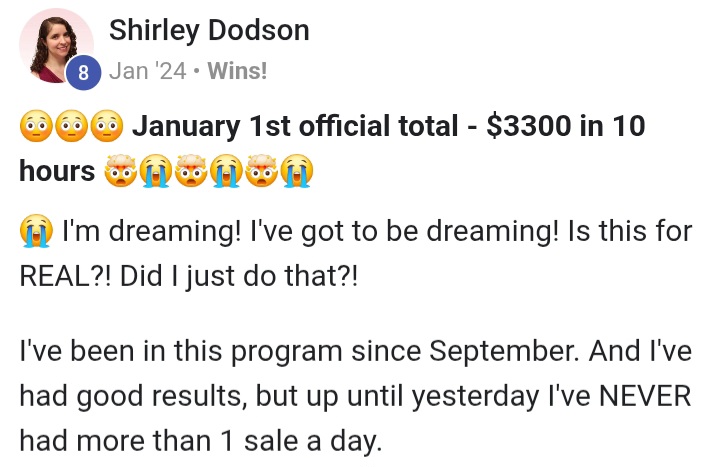Image resolution: width=720 pixels, height=467 pixels.
Task: Click the REAL?! Did I just do that line
Action: tap(188, 276)
